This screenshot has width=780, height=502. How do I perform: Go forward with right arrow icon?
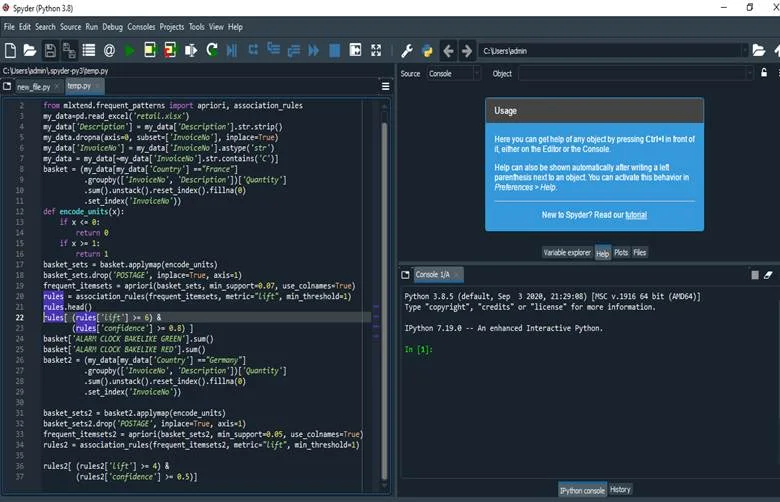pos(467,51)
